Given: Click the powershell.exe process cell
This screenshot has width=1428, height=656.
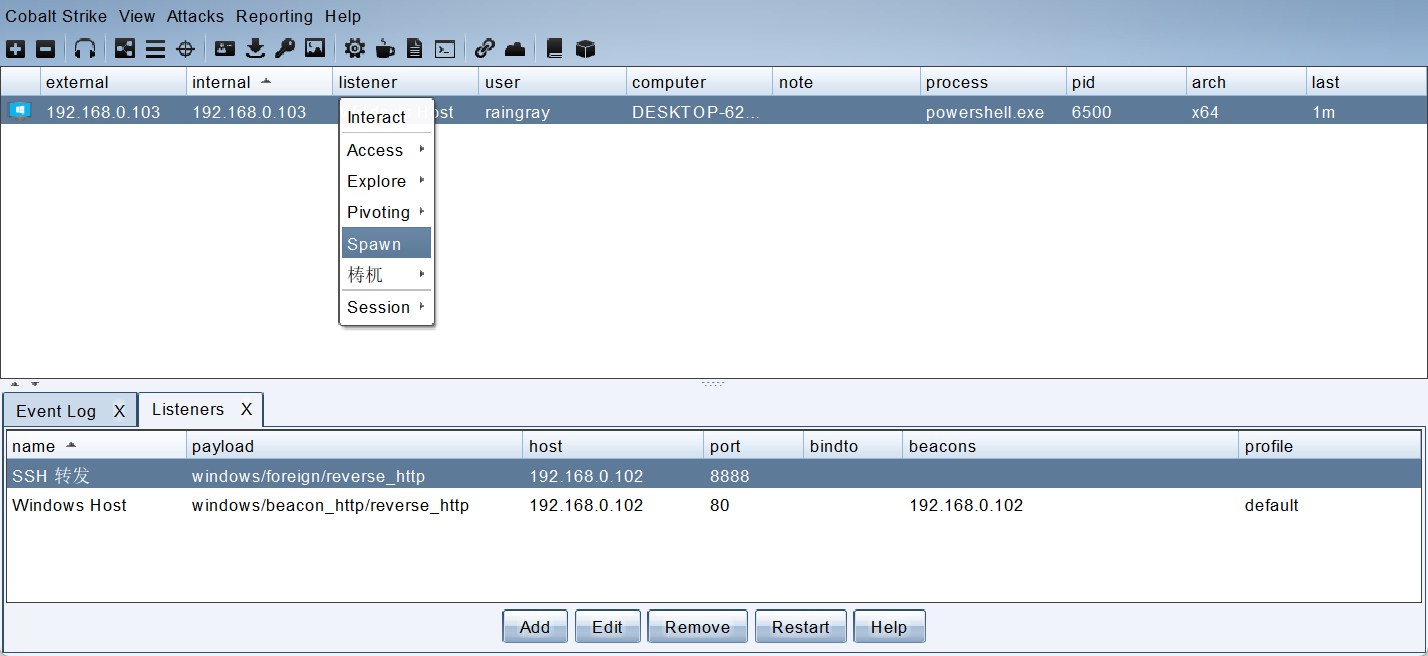Looking at the screenshot, I should (993, 112).
